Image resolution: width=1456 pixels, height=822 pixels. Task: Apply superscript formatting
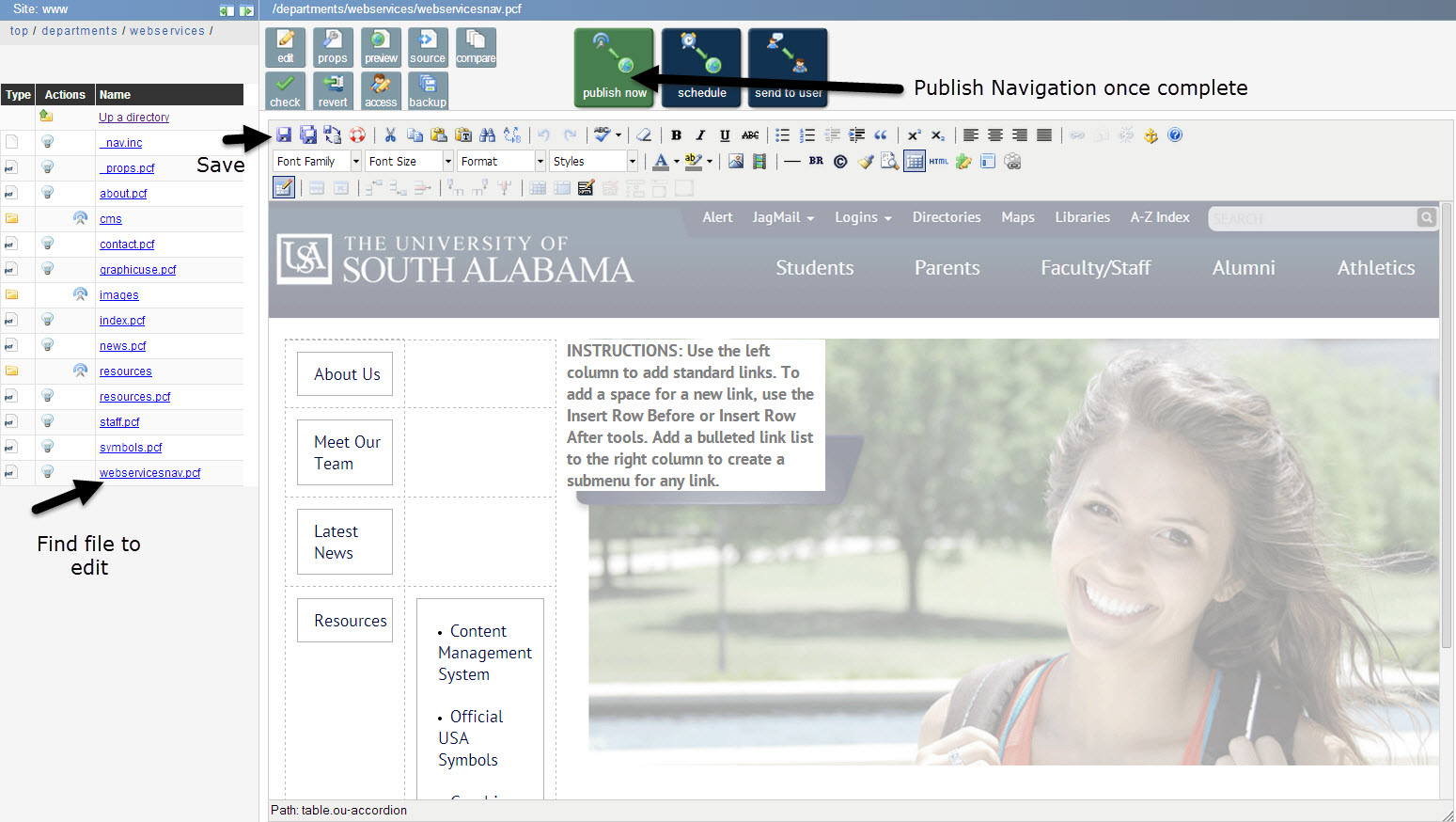(914, 135)
